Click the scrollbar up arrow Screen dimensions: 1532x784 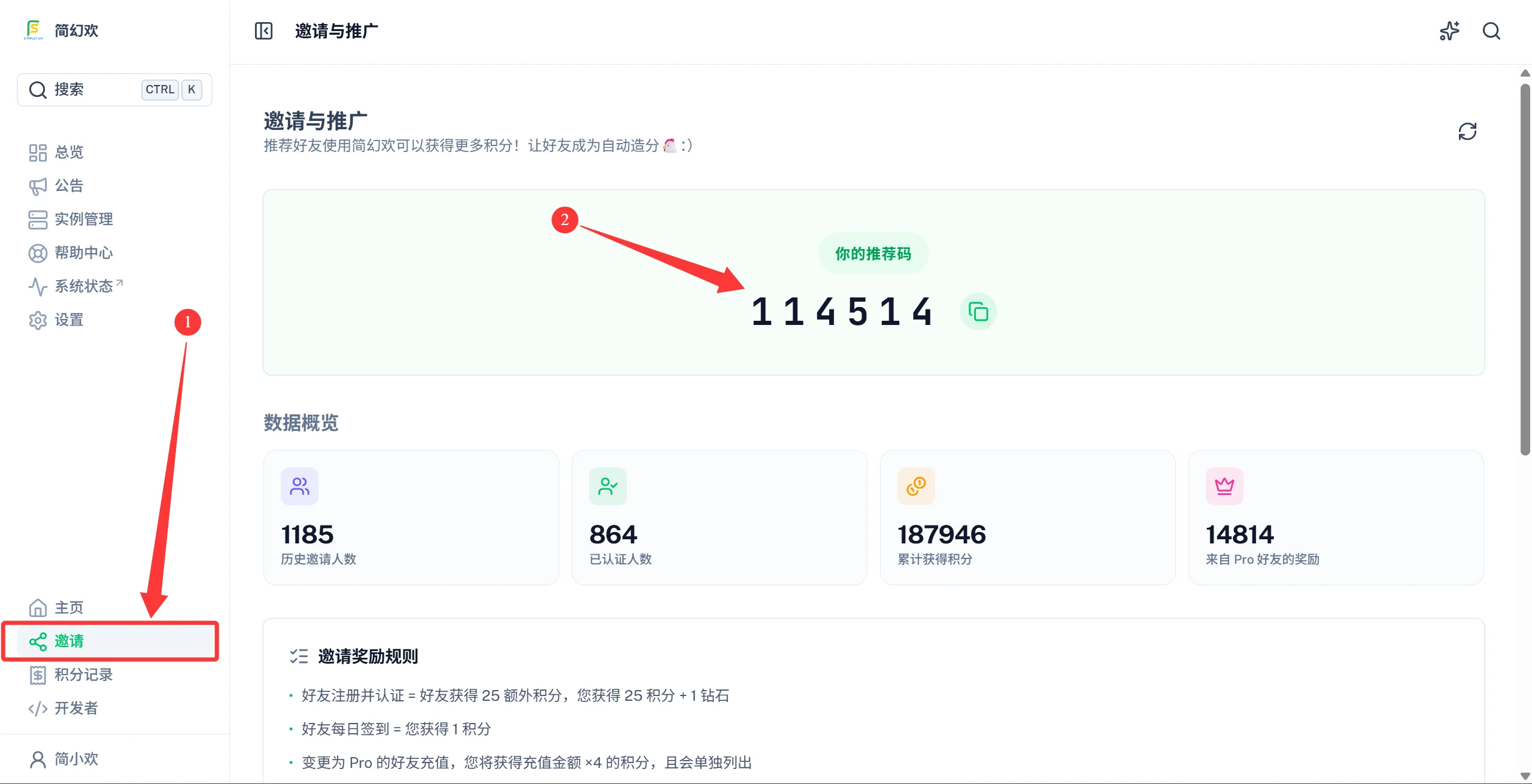click(1525, 73)
